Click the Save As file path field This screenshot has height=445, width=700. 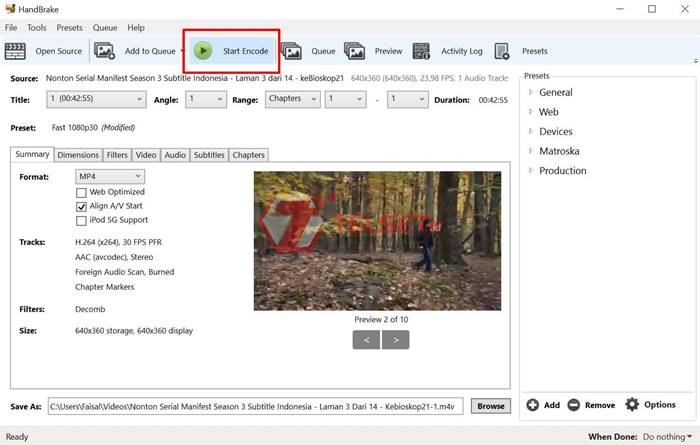tap(257, 406)
